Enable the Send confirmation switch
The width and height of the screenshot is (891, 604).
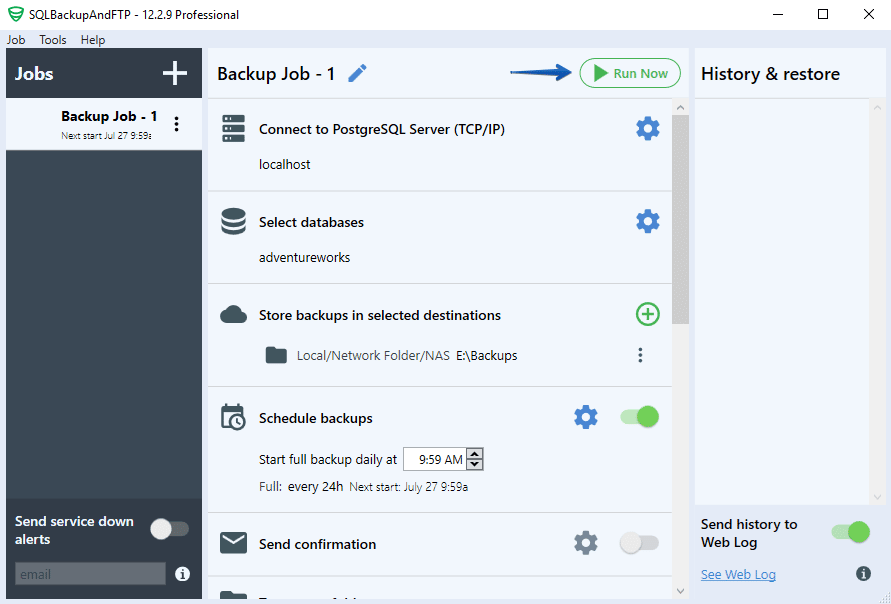[x=639, y=543]
